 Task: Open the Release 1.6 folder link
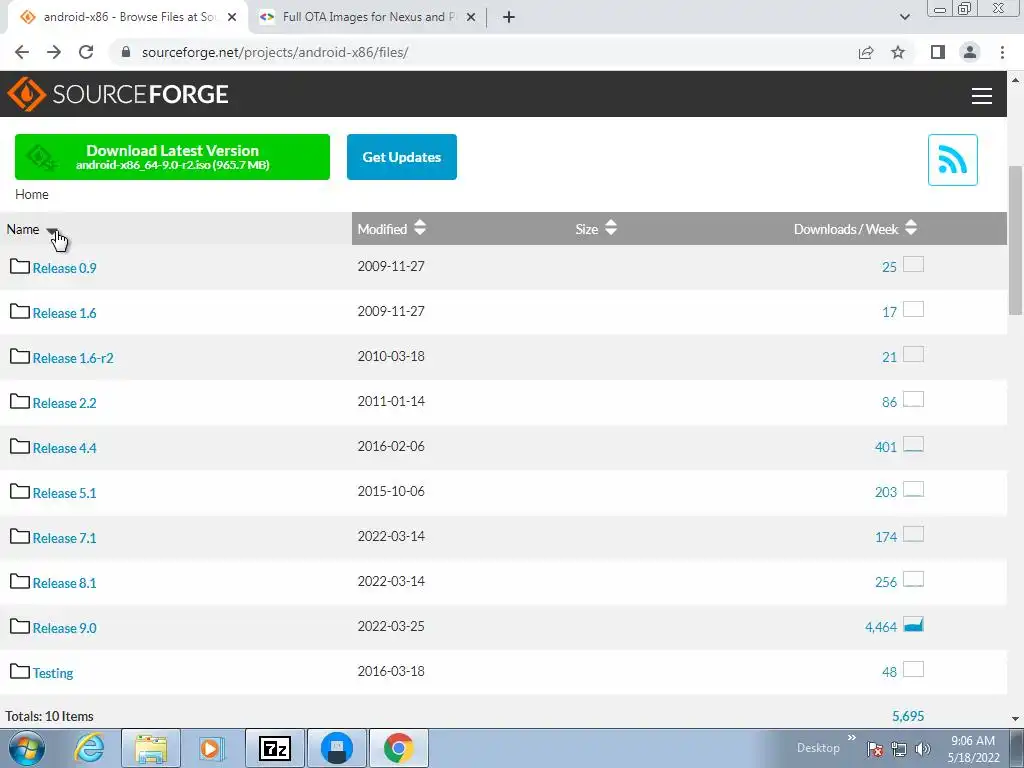(65, 313)
